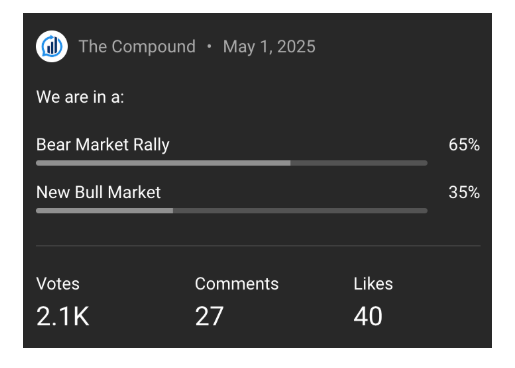Click the separator dot beside channel name

pos(209,46)
